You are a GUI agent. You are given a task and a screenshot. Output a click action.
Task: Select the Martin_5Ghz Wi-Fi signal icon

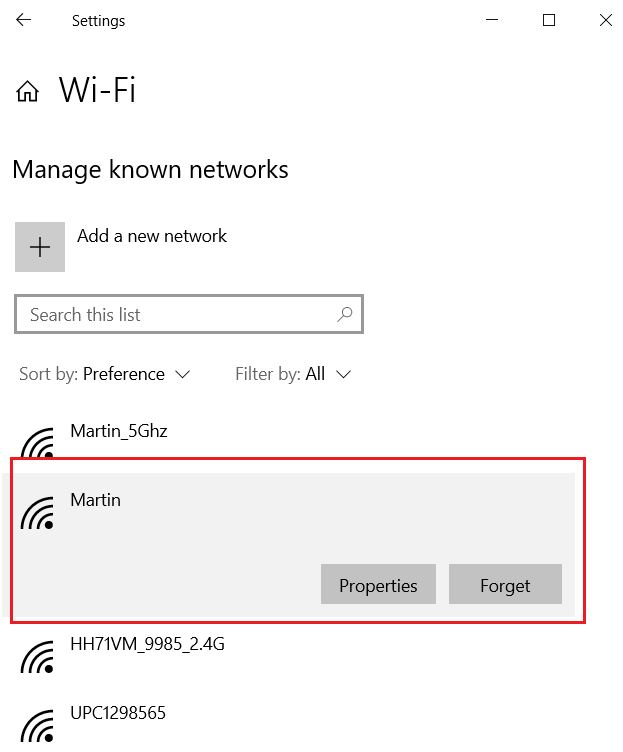pyautogui.click(x=37, y=442)
